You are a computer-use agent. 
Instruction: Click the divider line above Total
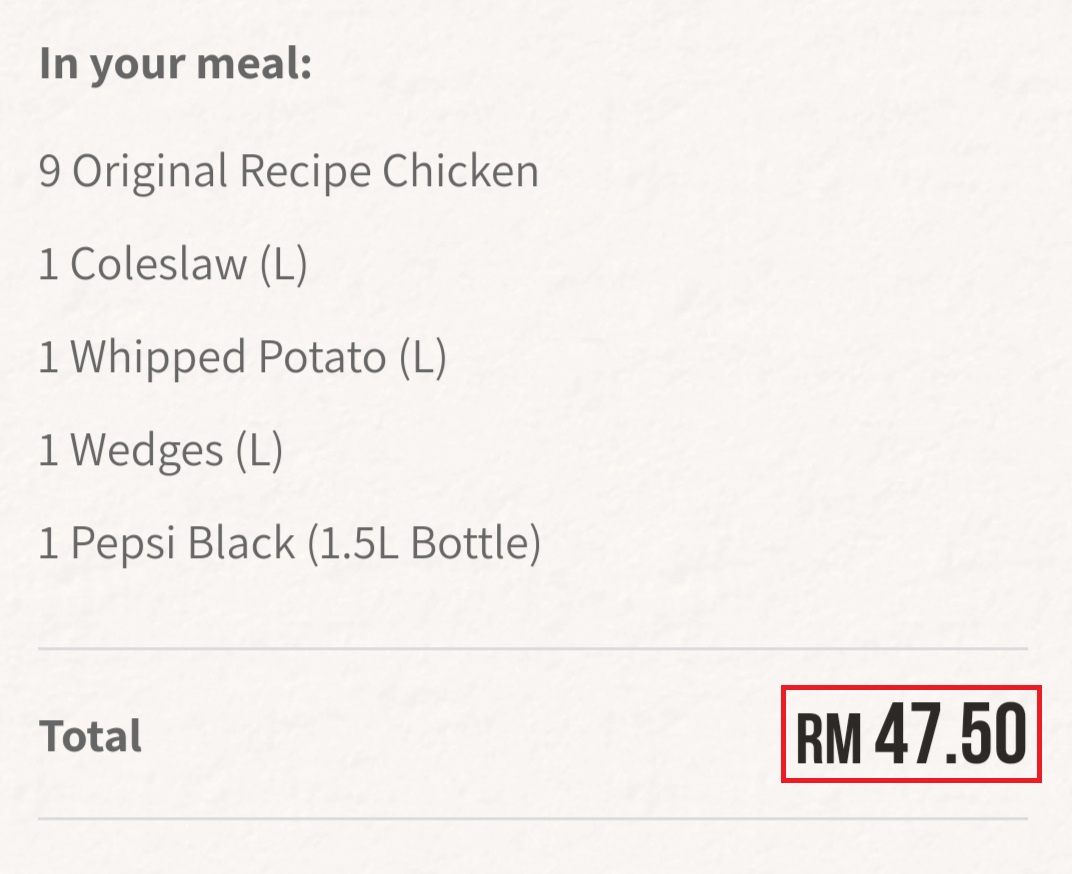click(x=532, y=649)
